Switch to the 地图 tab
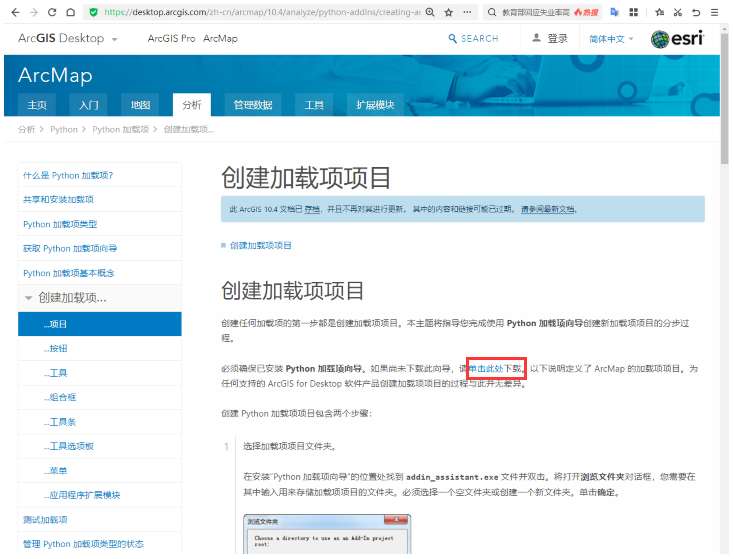The image size is (734, 559). [140, 104]
